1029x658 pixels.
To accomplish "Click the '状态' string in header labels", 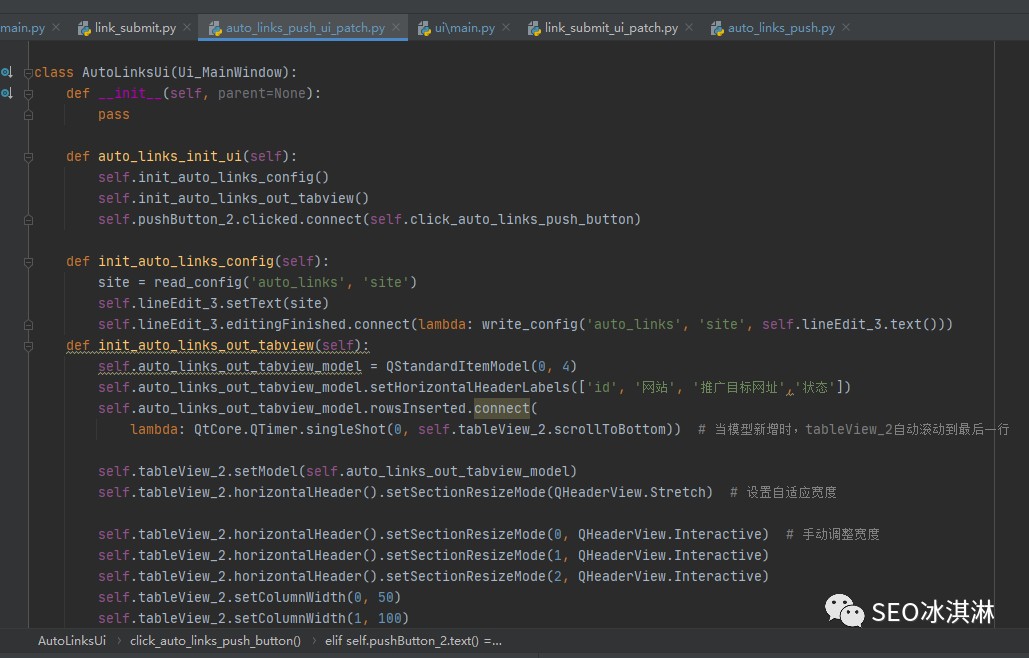I will (815, 387).
